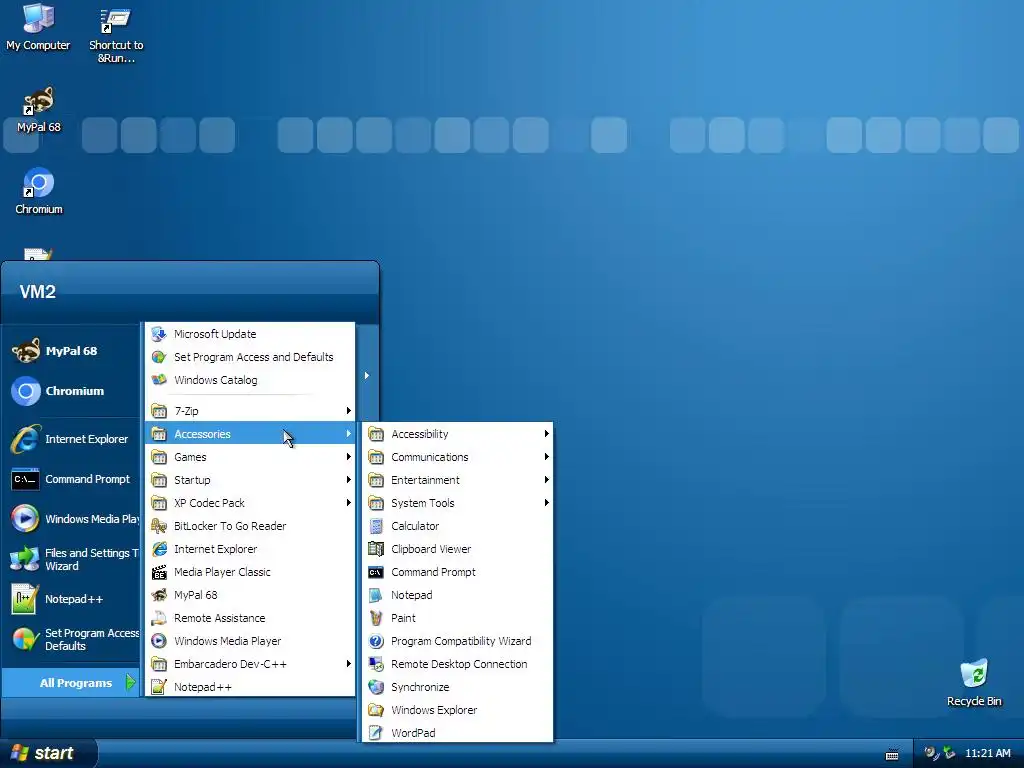This screenshot has width=1024, height=768.
Task: Open Windows Explorer
Action: coord(457,710)
